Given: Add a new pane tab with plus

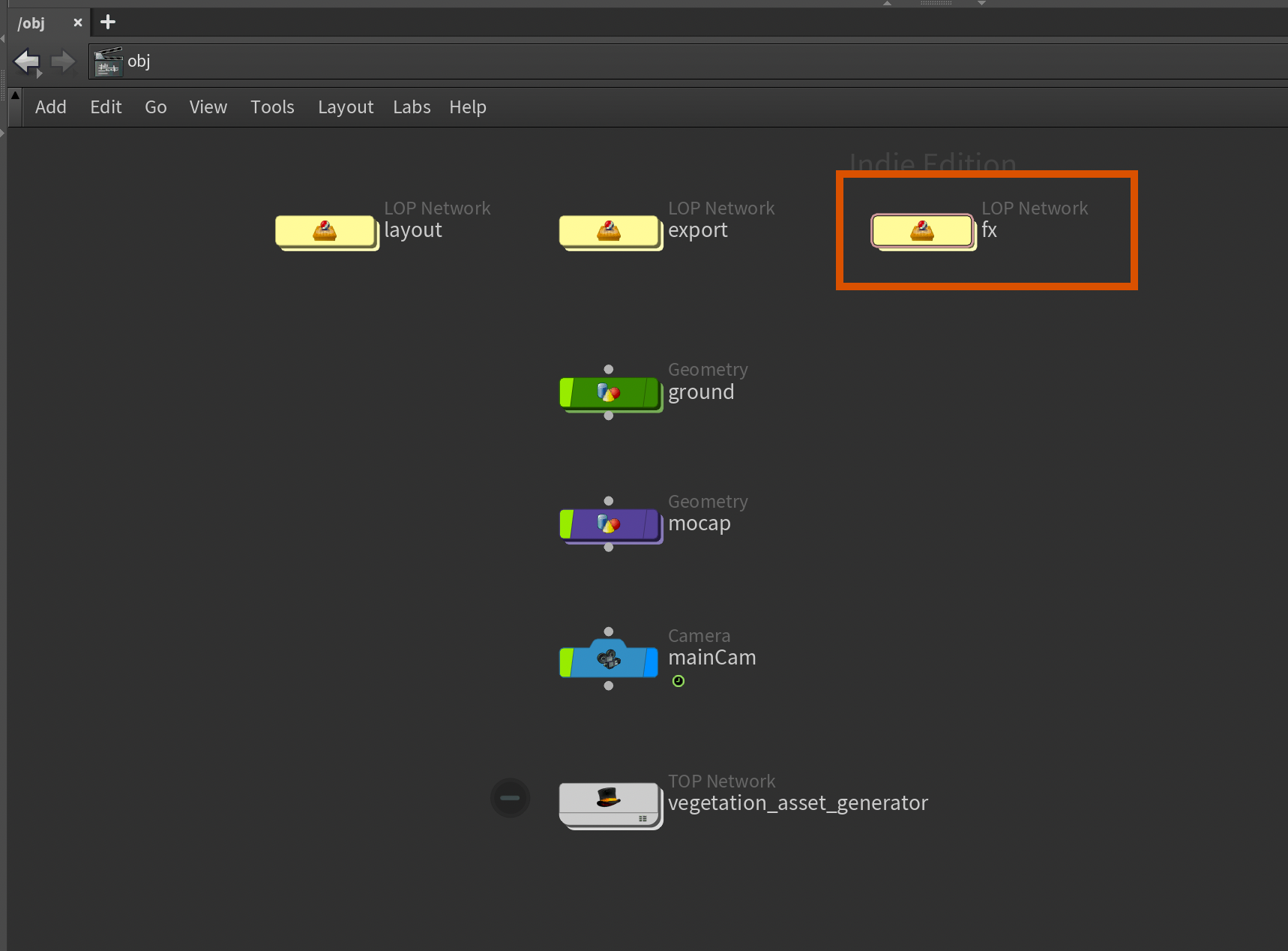Looking at the screenshot, I should click(108, 22).
